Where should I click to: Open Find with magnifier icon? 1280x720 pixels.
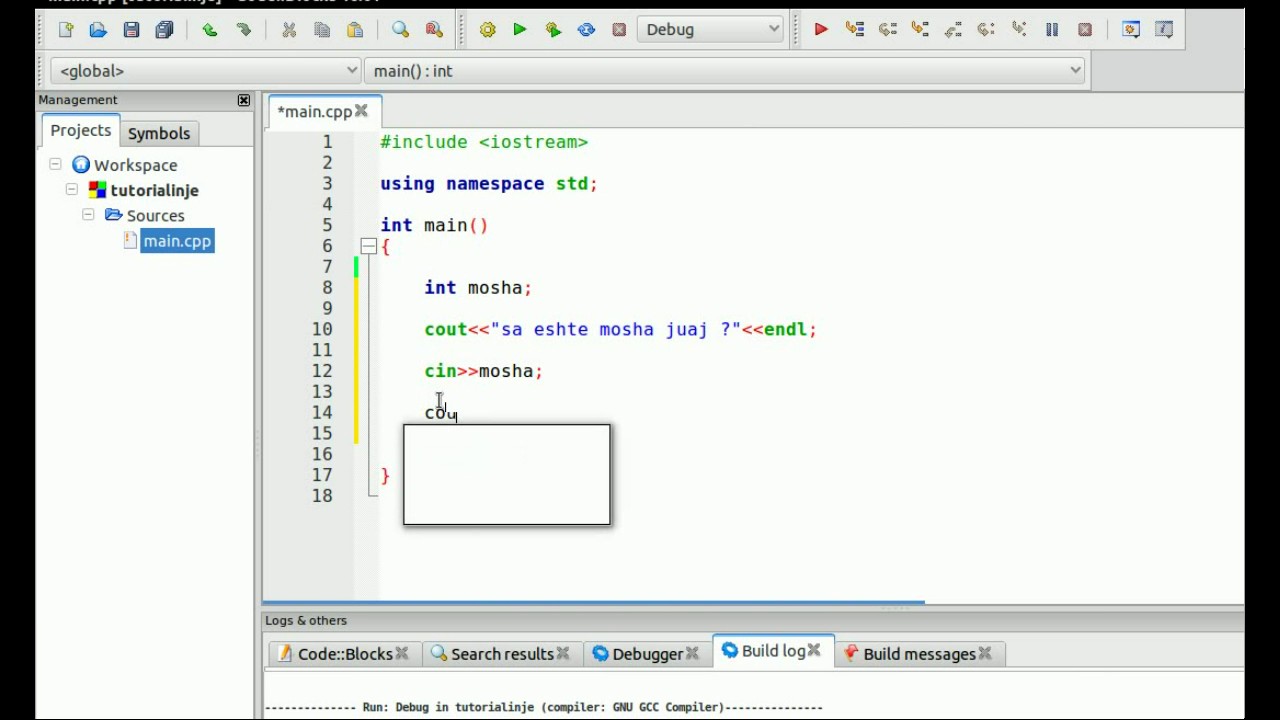tap(400, 30)
